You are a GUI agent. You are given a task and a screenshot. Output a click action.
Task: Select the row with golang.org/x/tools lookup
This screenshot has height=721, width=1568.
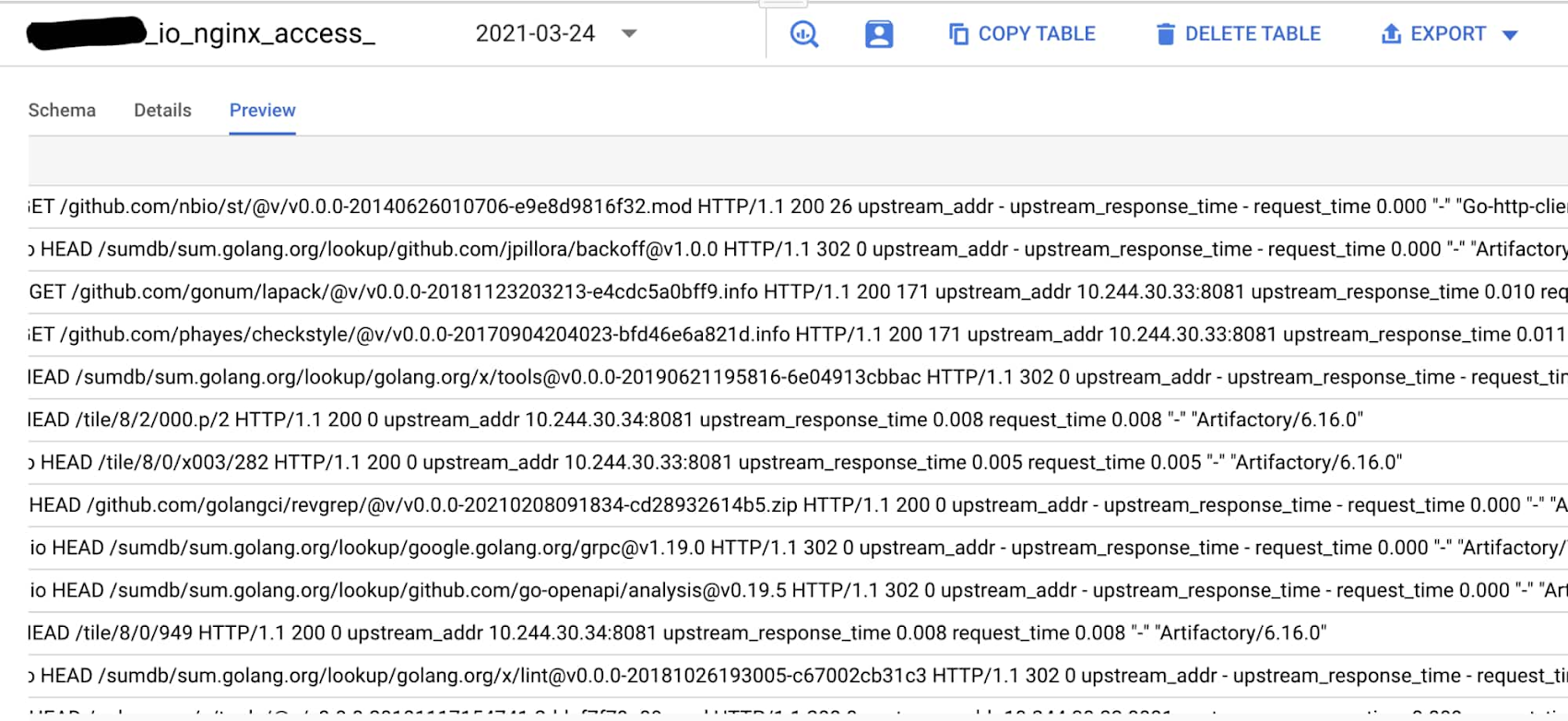tap(798, 377)
